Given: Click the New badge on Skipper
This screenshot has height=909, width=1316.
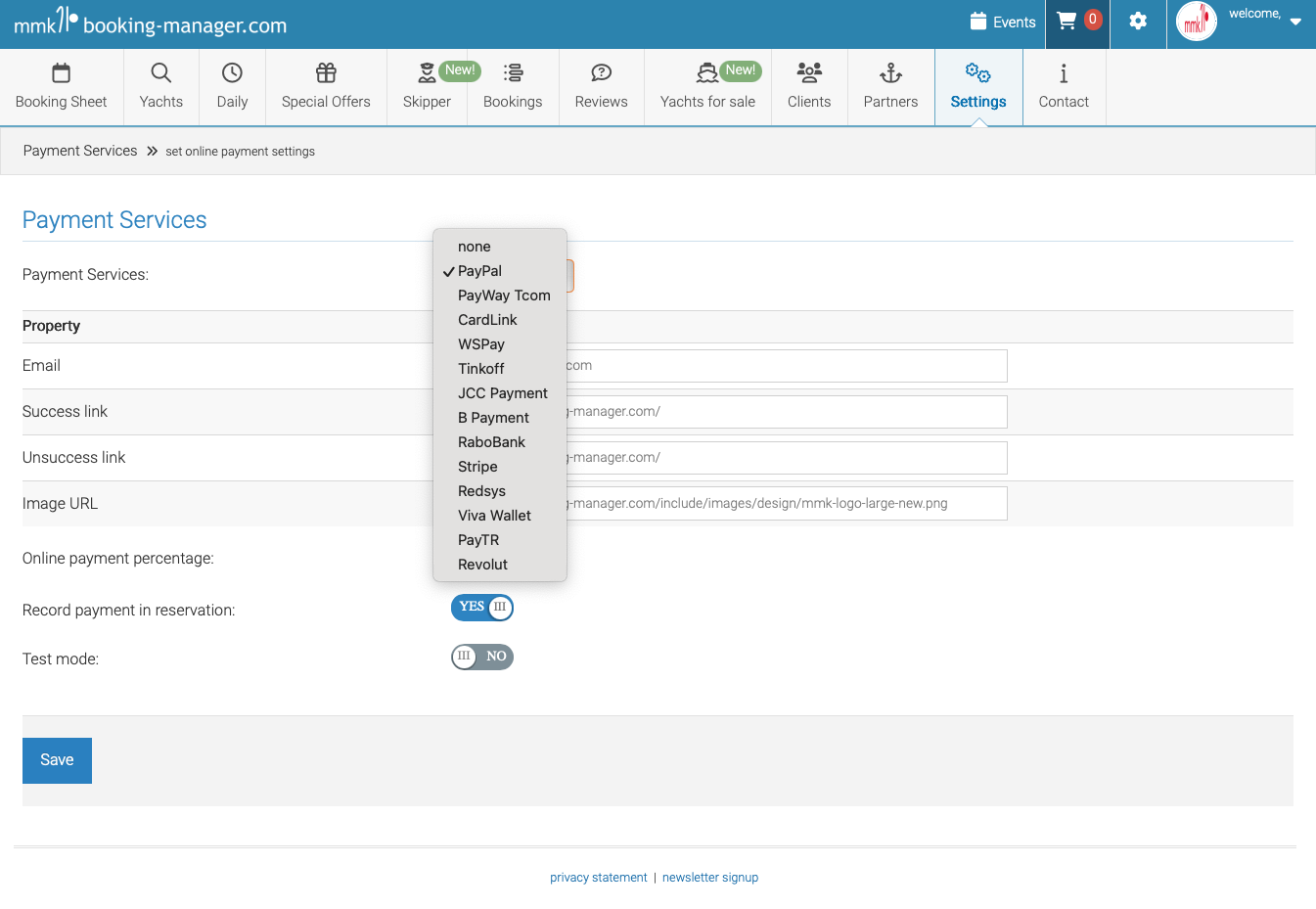Looking at the screenshot, I should point(460,70).
